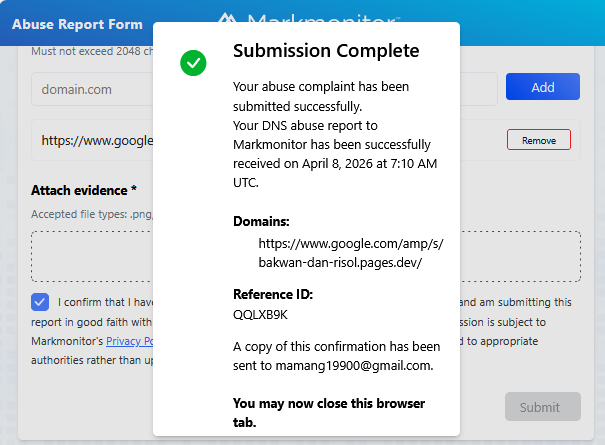Remove the listed google.com domain entry
Viewport: 605px width, 445px height.
(x=538, y=140)
